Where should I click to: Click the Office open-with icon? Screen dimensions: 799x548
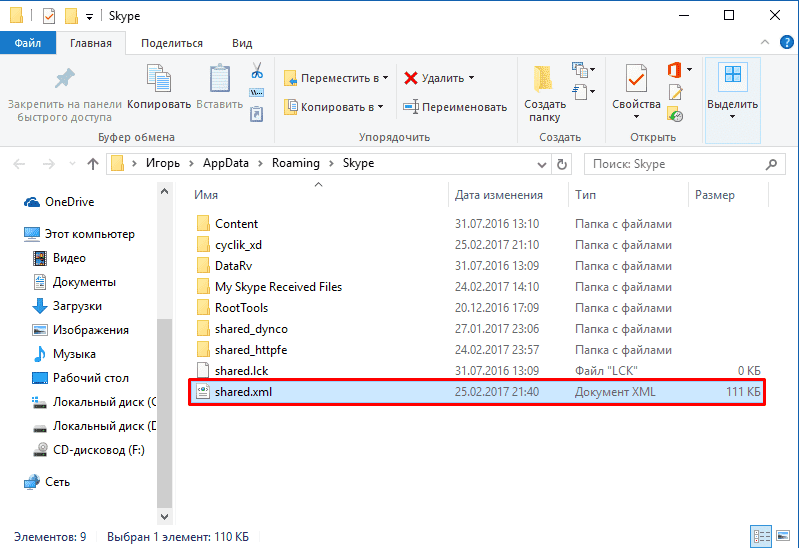(674, 69)
